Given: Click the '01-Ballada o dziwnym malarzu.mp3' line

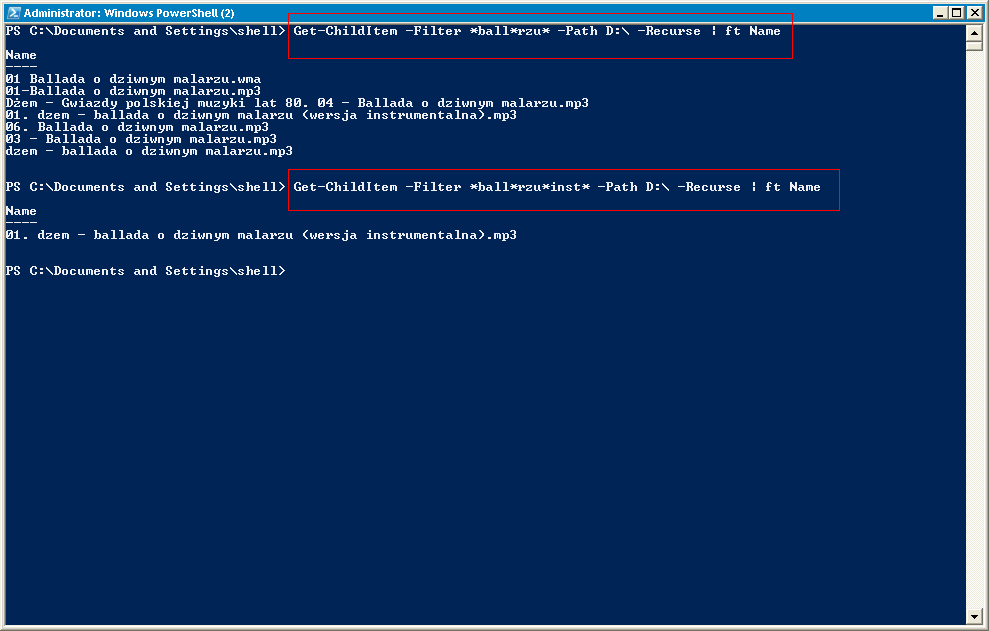Looking at the screenshot, I should 133,91.
